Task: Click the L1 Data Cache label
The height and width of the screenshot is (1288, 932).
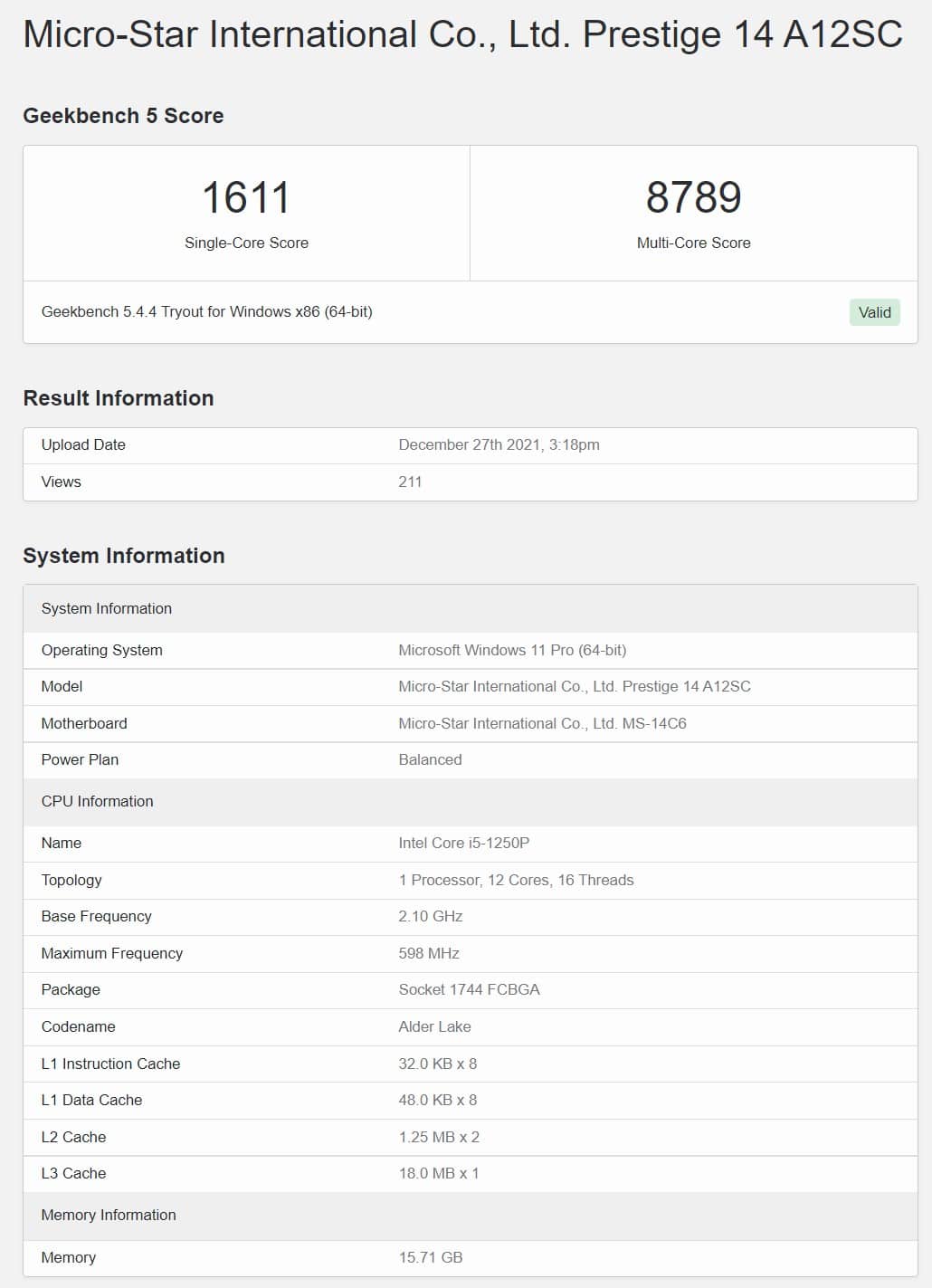Action: [91, 1100]
